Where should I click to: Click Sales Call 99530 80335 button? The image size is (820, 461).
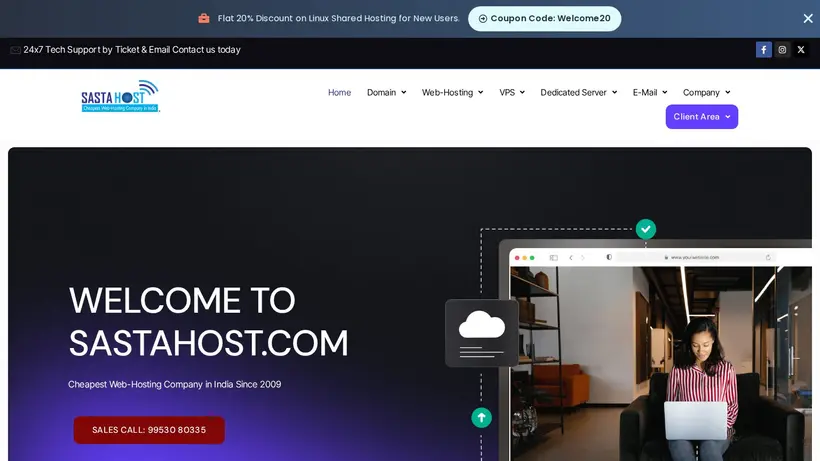pos(149,430)
